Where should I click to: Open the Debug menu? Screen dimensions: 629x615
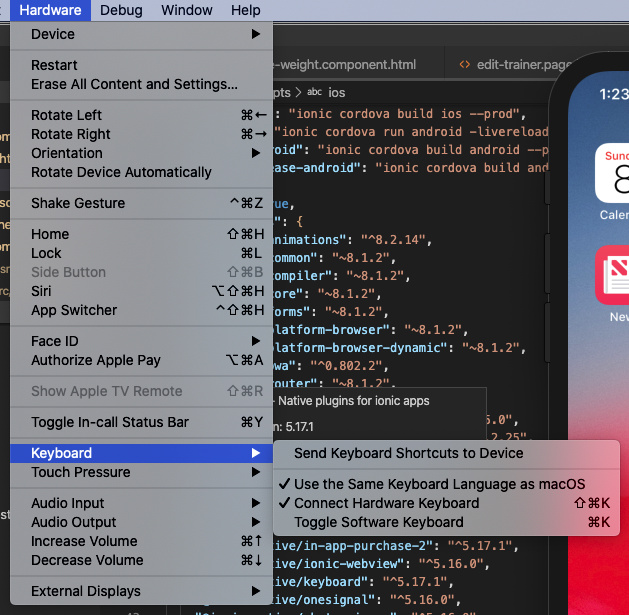coord(121,10)
